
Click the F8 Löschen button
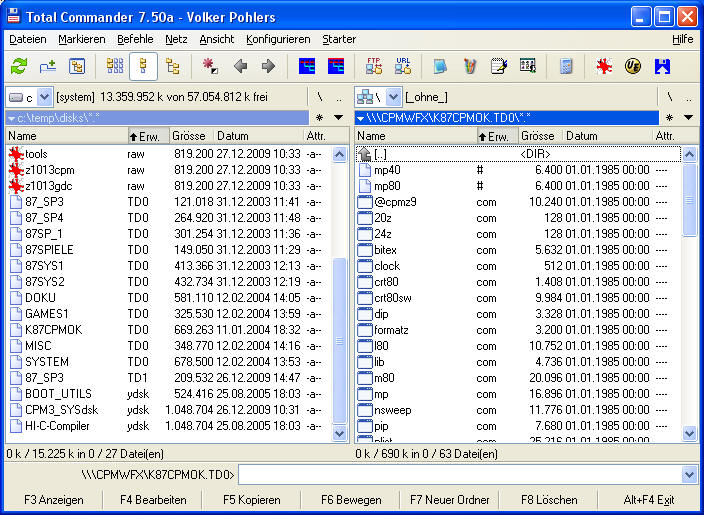tap(549, 500)
